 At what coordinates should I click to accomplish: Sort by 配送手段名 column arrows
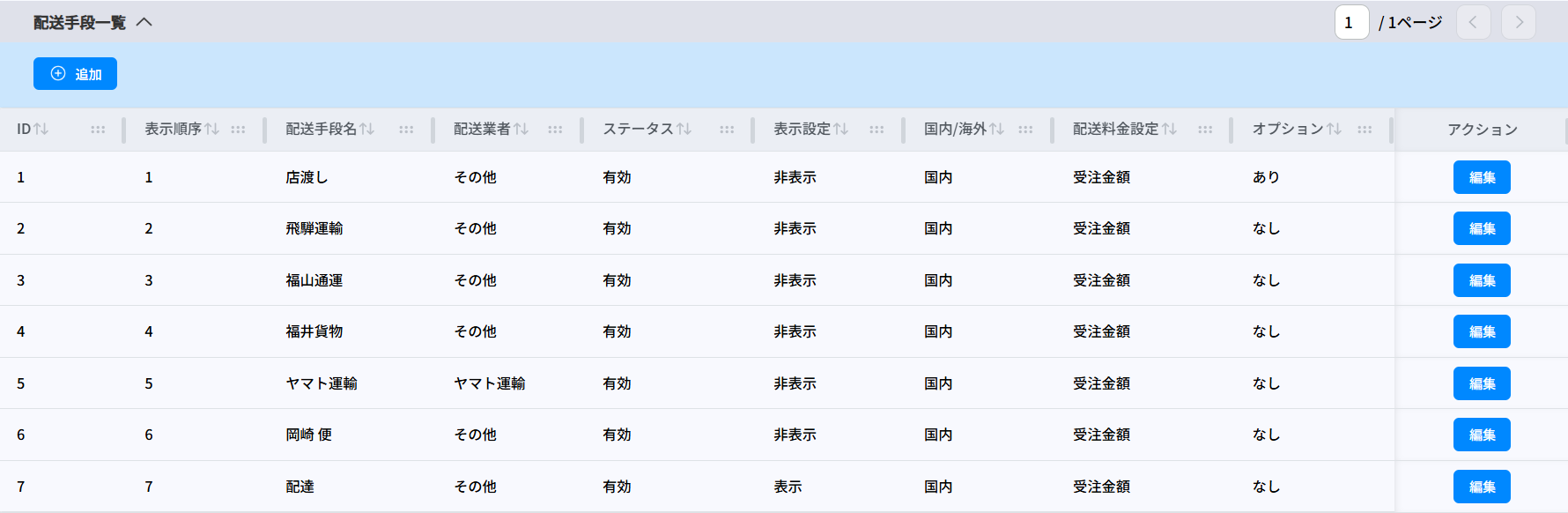366,130
